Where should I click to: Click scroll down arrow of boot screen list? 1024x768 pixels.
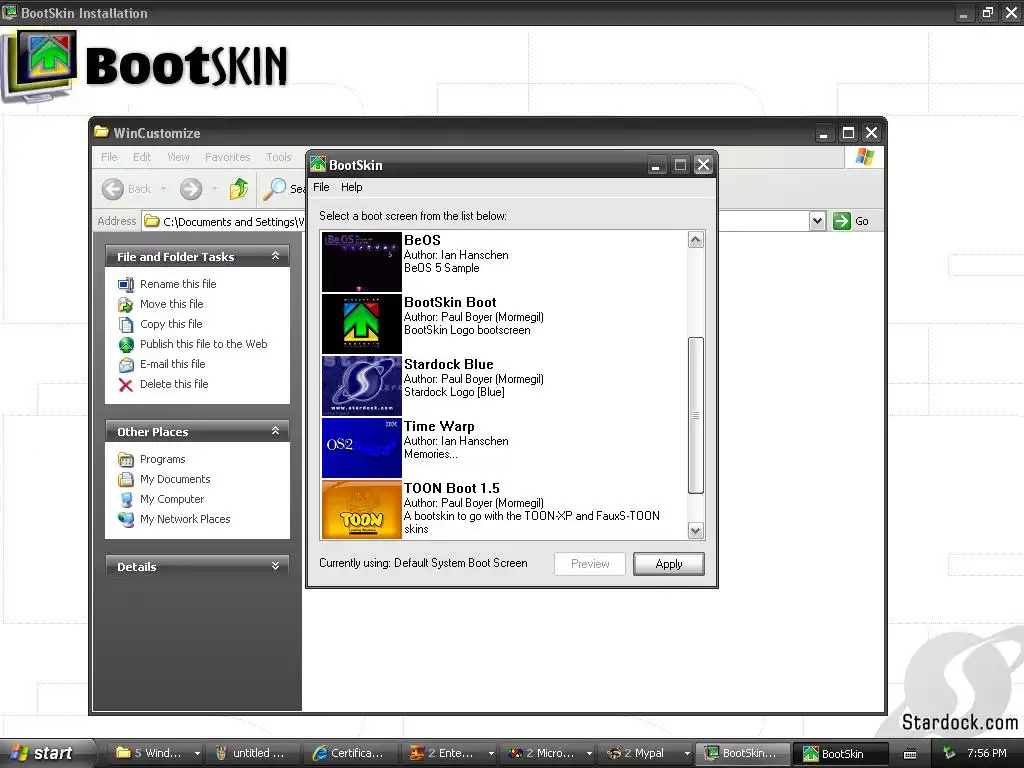click(696, 531)
